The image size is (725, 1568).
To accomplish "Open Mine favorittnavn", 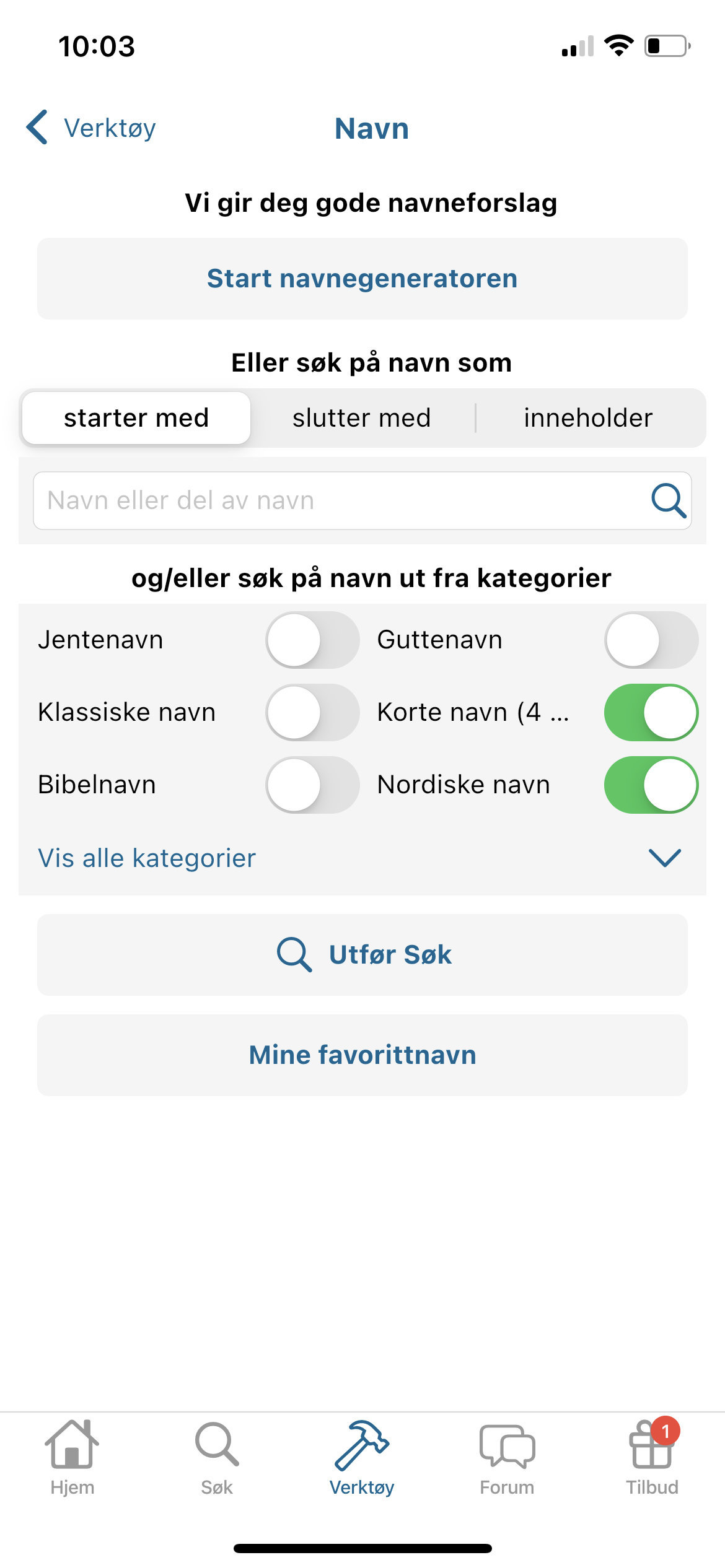I will coord(362,1055).
